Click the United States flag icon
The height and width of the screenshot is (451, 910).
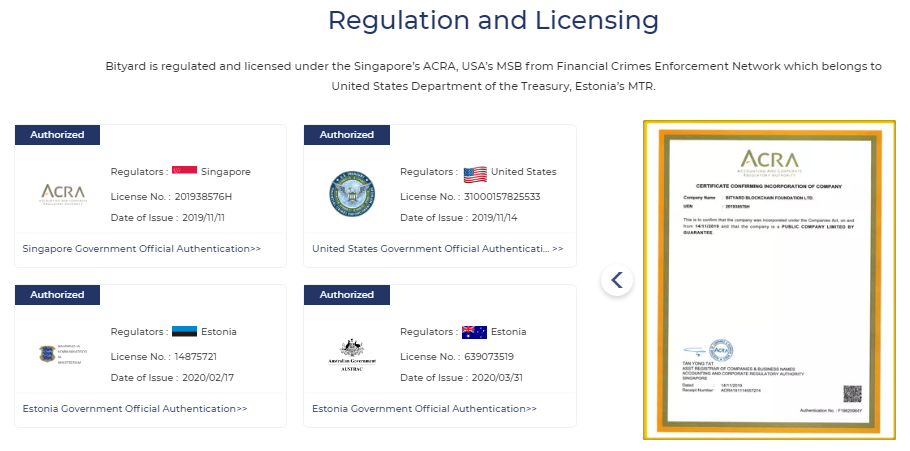(475, 173)
